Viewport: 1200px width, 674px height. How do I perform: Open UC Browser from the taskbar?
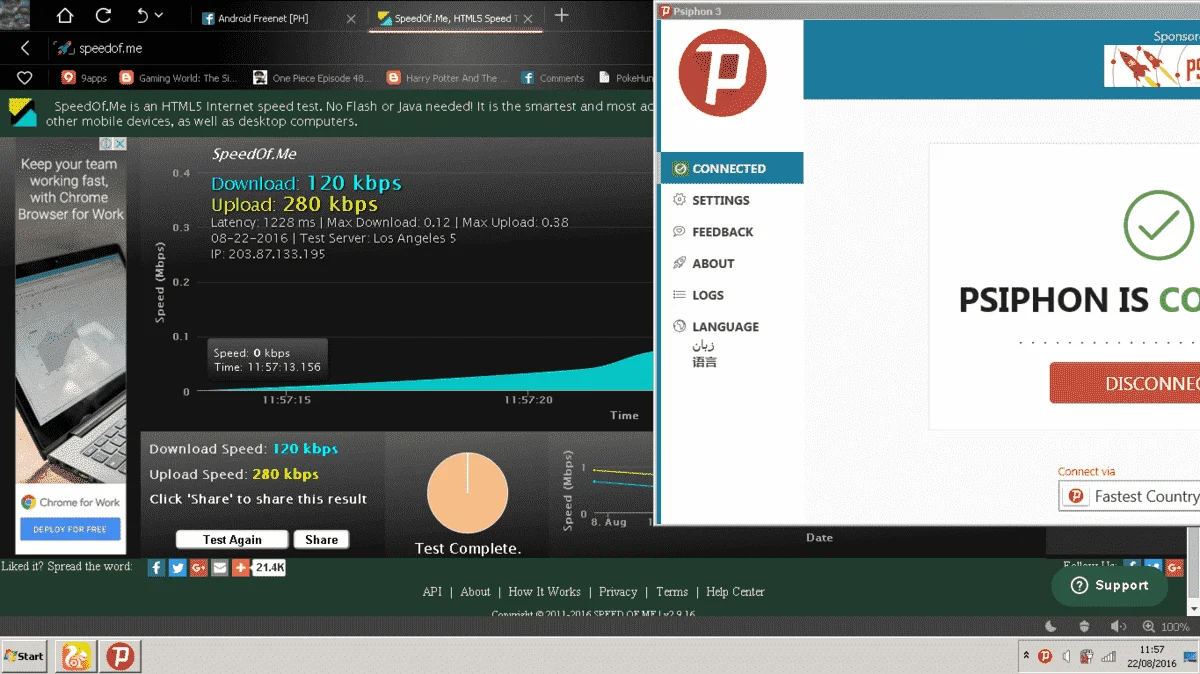coord(77,656)
